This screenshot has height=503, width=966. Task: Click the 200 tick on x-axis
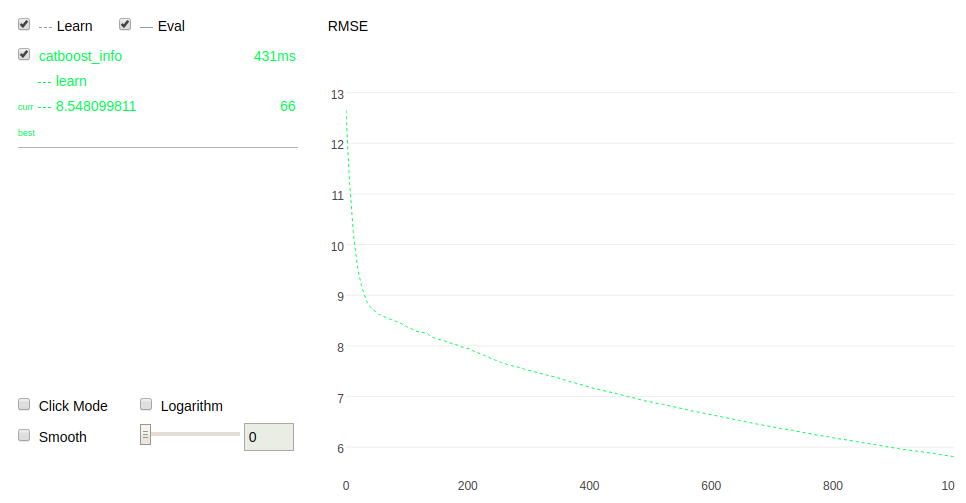coord(467,486)
